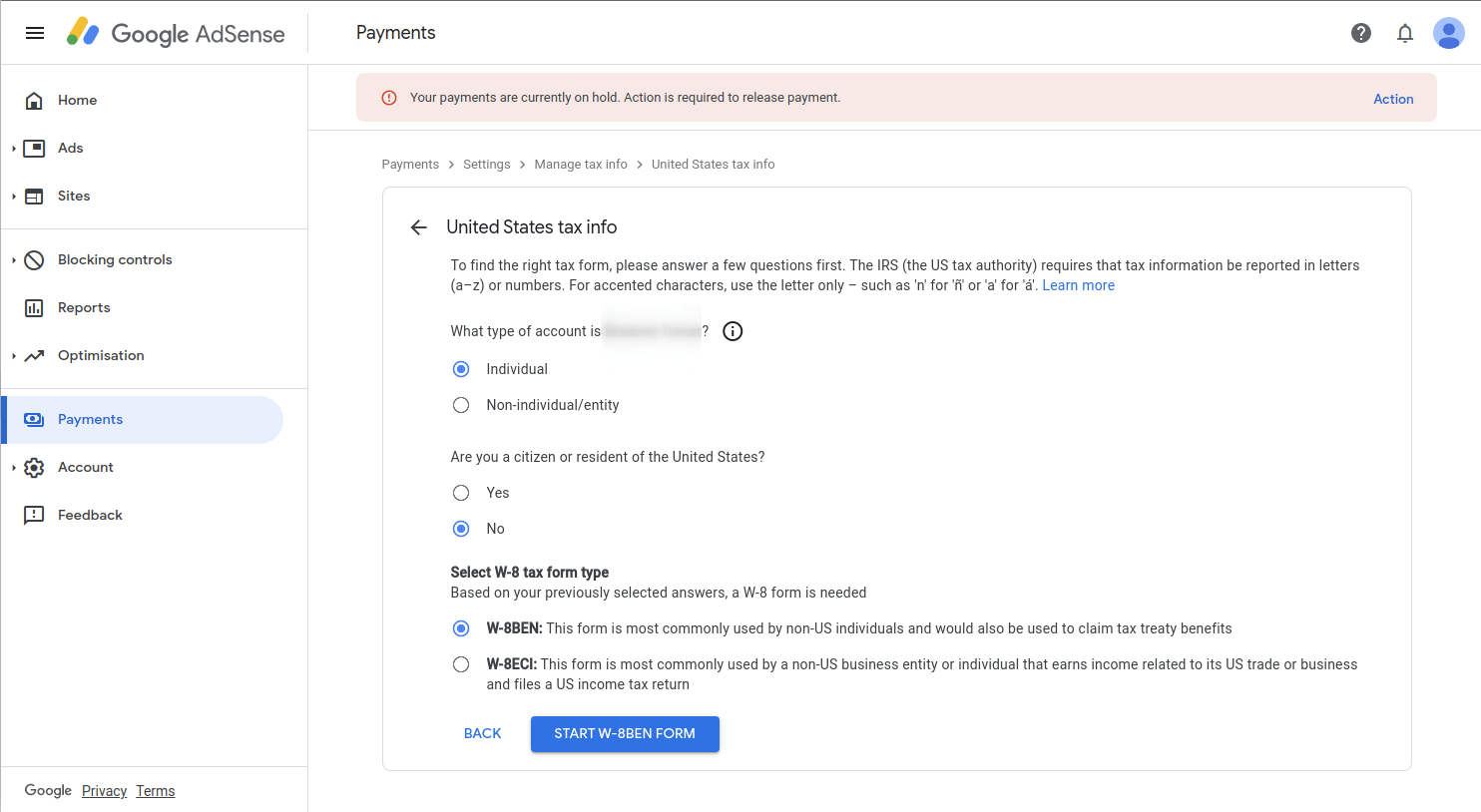The height and width of the screenshot is (812, 1481).
Task: Click START W-8BEN FORM button
Action: (x=625, y=733)
